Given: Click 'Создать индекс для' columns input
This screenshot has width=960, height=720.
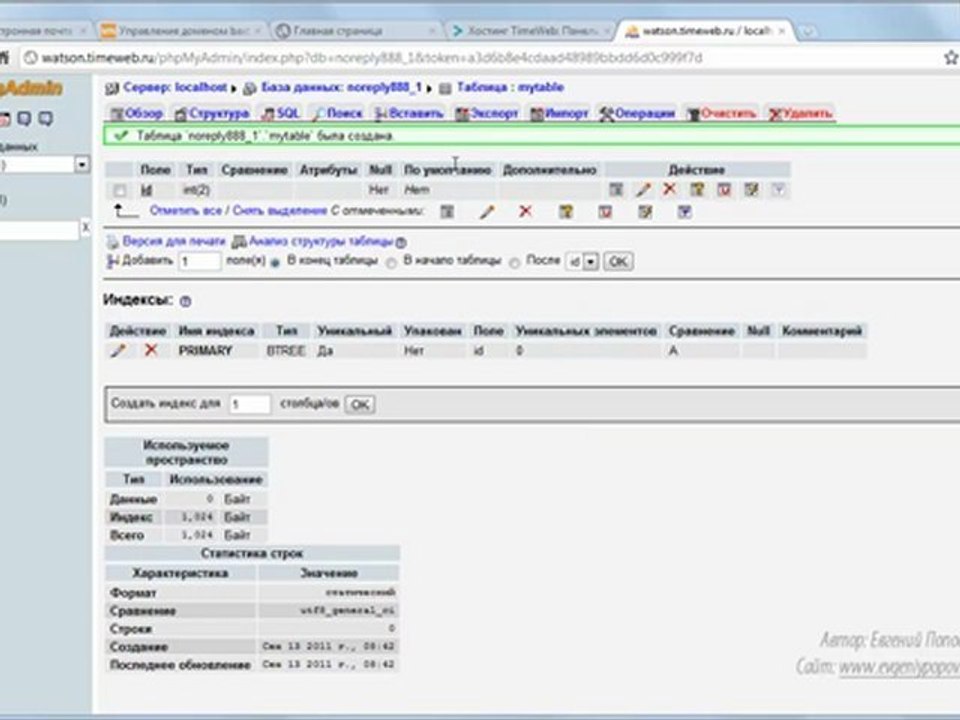Looking at the screenshot, I should [x=250, y=404].
